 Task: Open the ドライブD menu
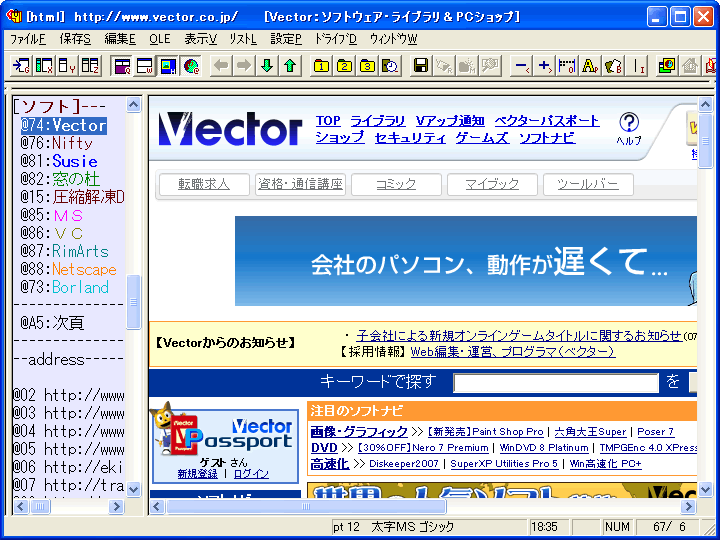pos(336,39)
